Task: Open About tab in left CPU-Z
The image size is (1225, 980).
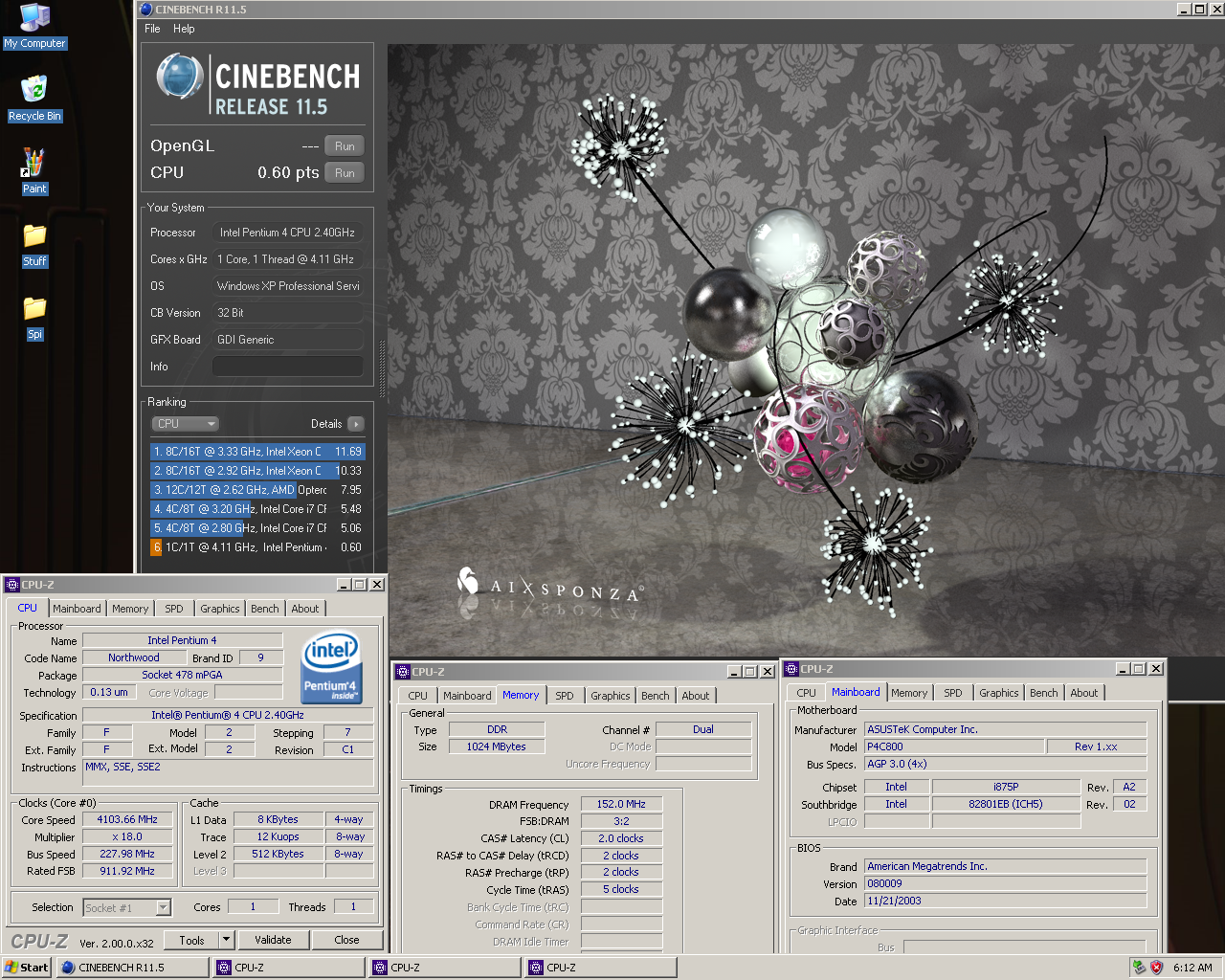Action: point(305,609)
